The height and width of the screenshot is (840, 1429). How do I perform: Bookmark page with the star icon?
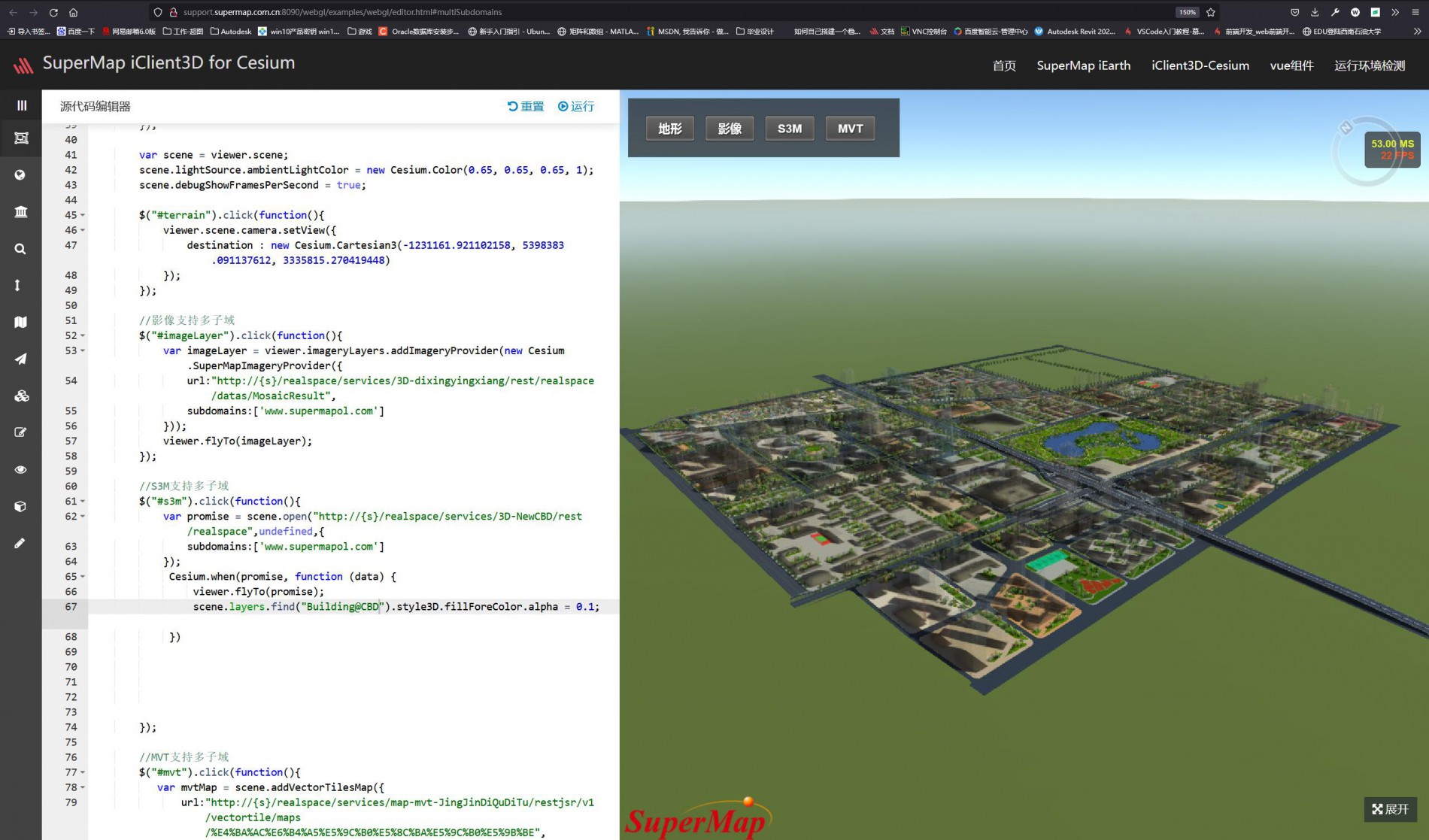click(1210, 12)
